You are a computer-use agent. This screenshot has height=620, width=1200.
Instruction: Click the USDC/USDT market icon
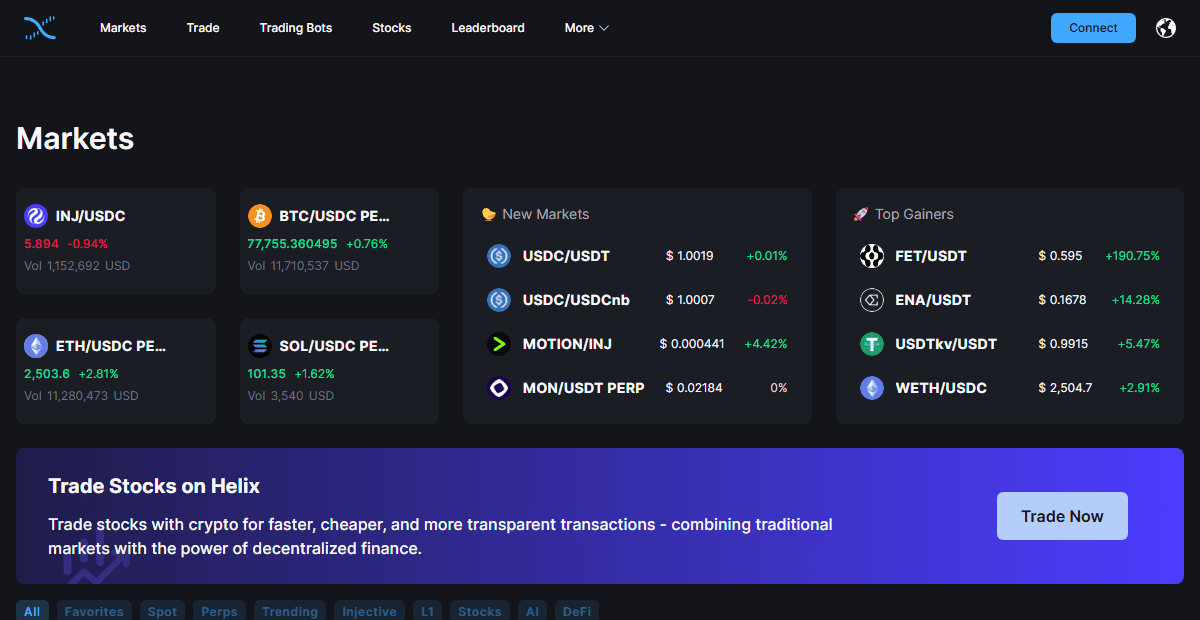499,256
